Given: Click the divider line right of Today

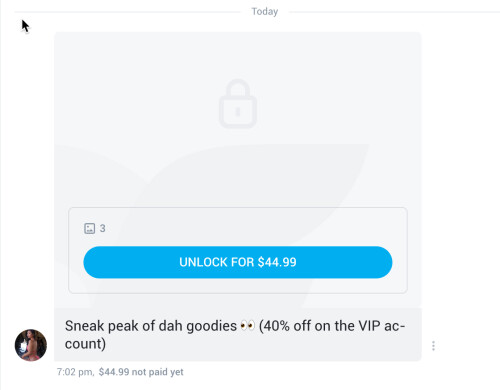Looking at the screenshot, I should (394, 12).
